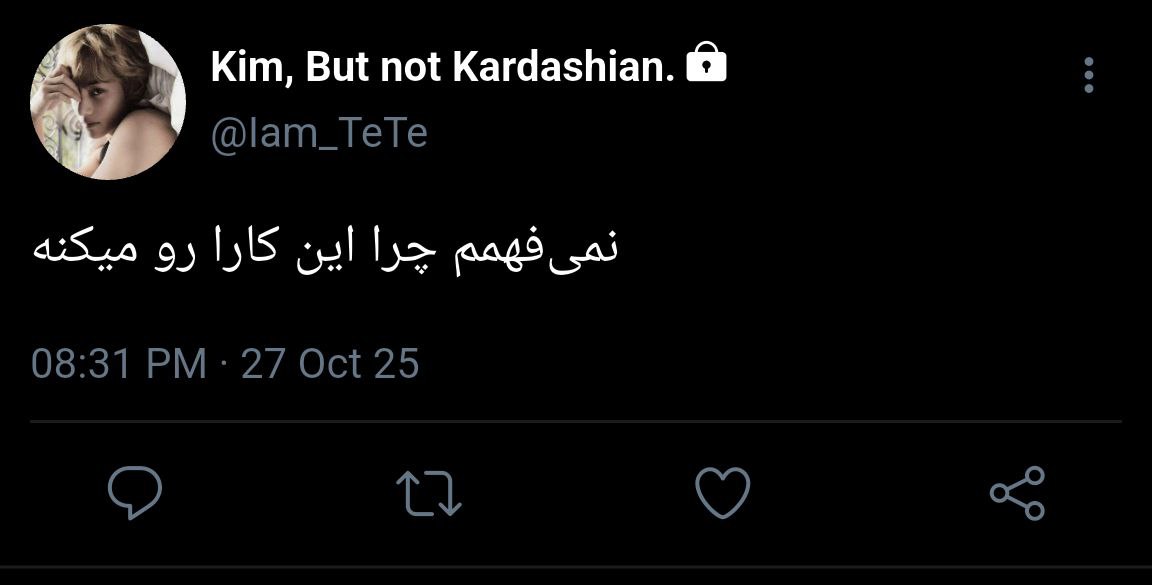
Task: Click the 08:31 PM timestamp
Action: coord(119,363)
